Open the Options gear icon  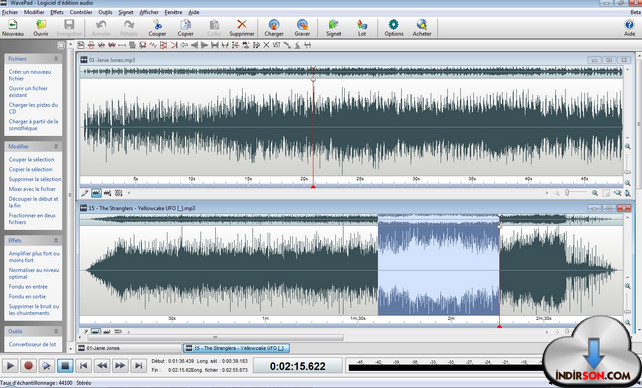393,27
